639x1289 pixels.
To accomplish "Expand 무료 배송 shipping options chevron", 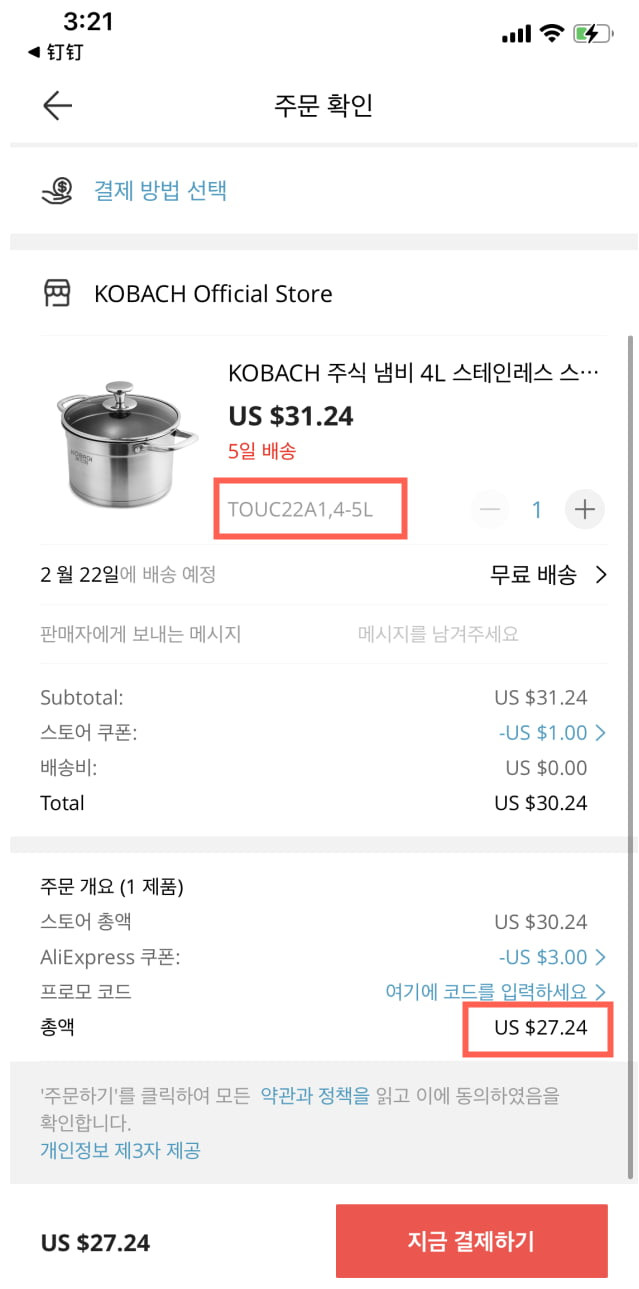I will (x=601, y=575).
